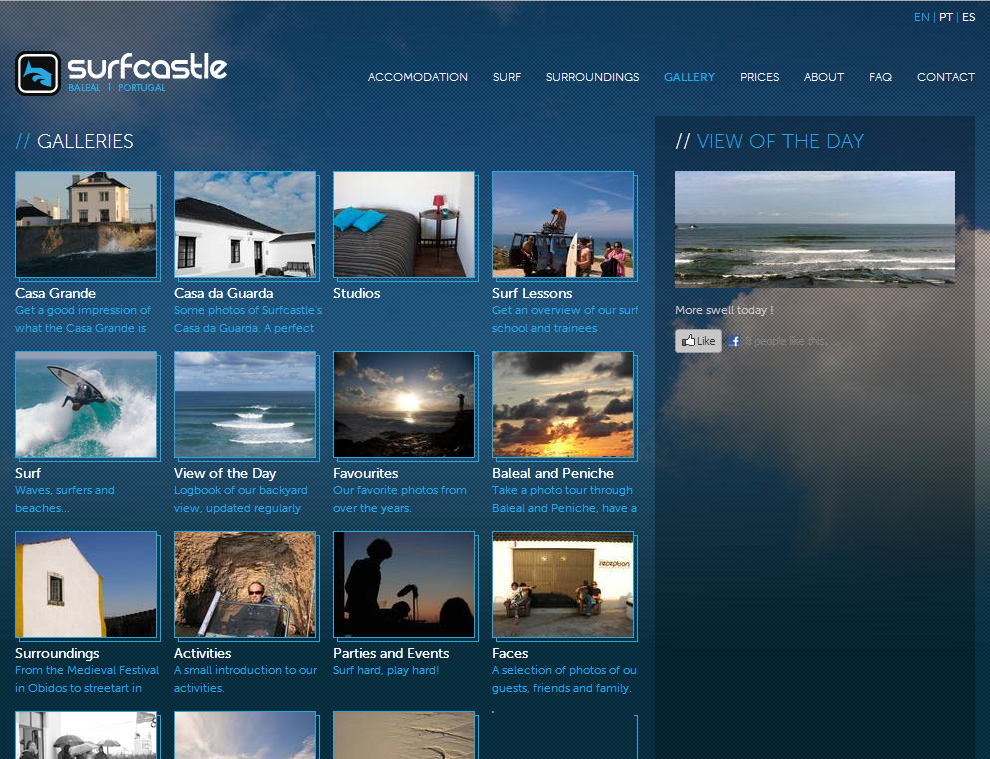Viewport: 990px width, 759px height.
Task: Open the Faces reception thumbnail
Action: (563, 584)
